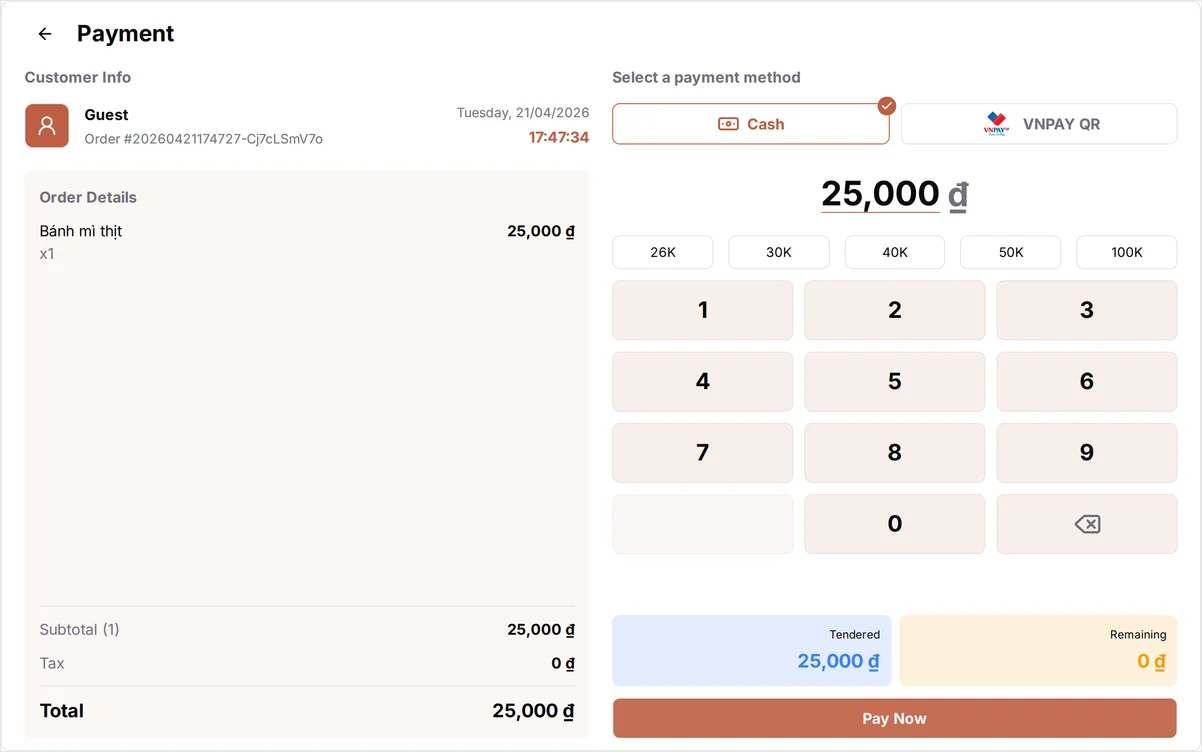Image resolution: width=1202 pixels, height=752 pixels.
Task: Click the Tax label
Action: click(x=52, y=663)
